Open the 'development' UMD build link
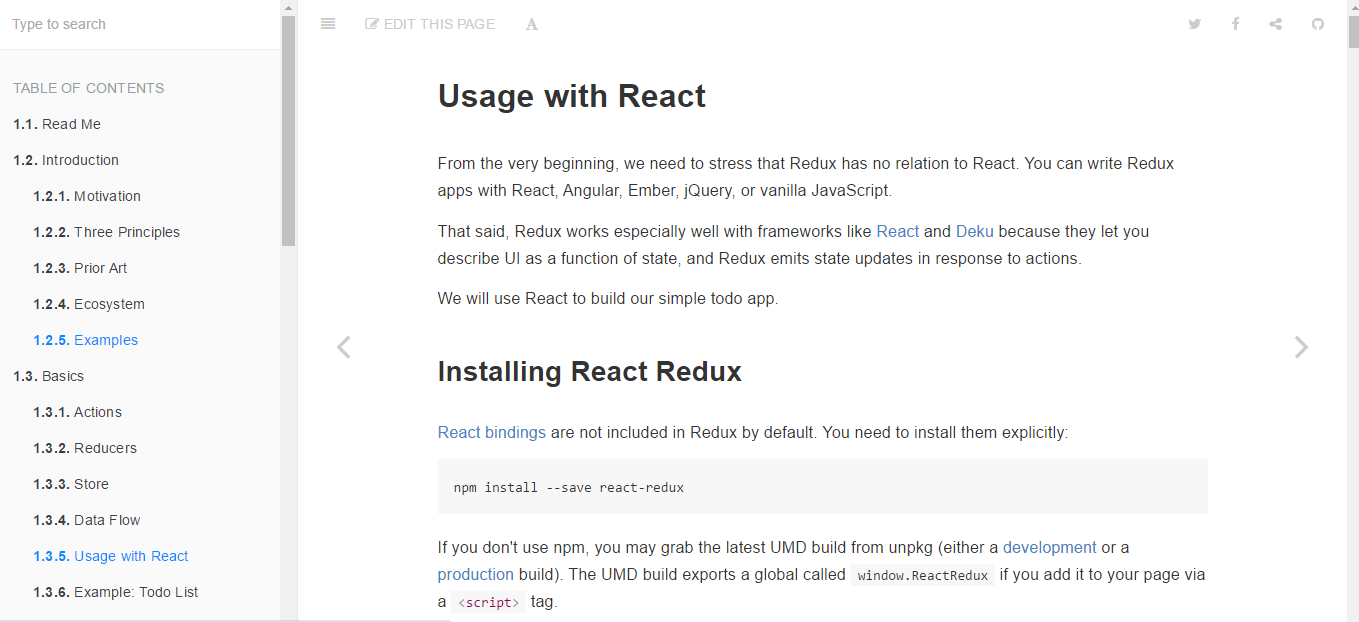This screenshot has height=622, width=1359. coord(1049,547)
